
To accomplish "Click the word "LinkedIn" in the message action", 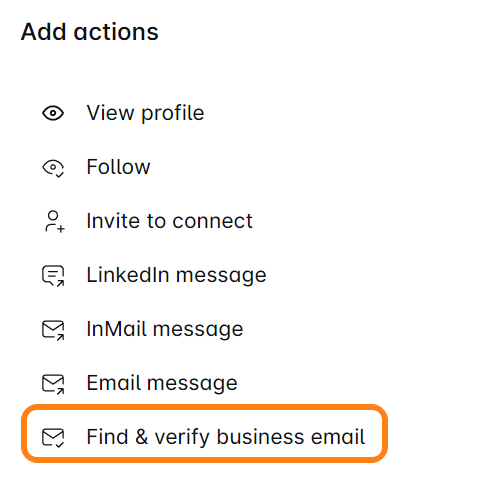I will tap(128, 275).
